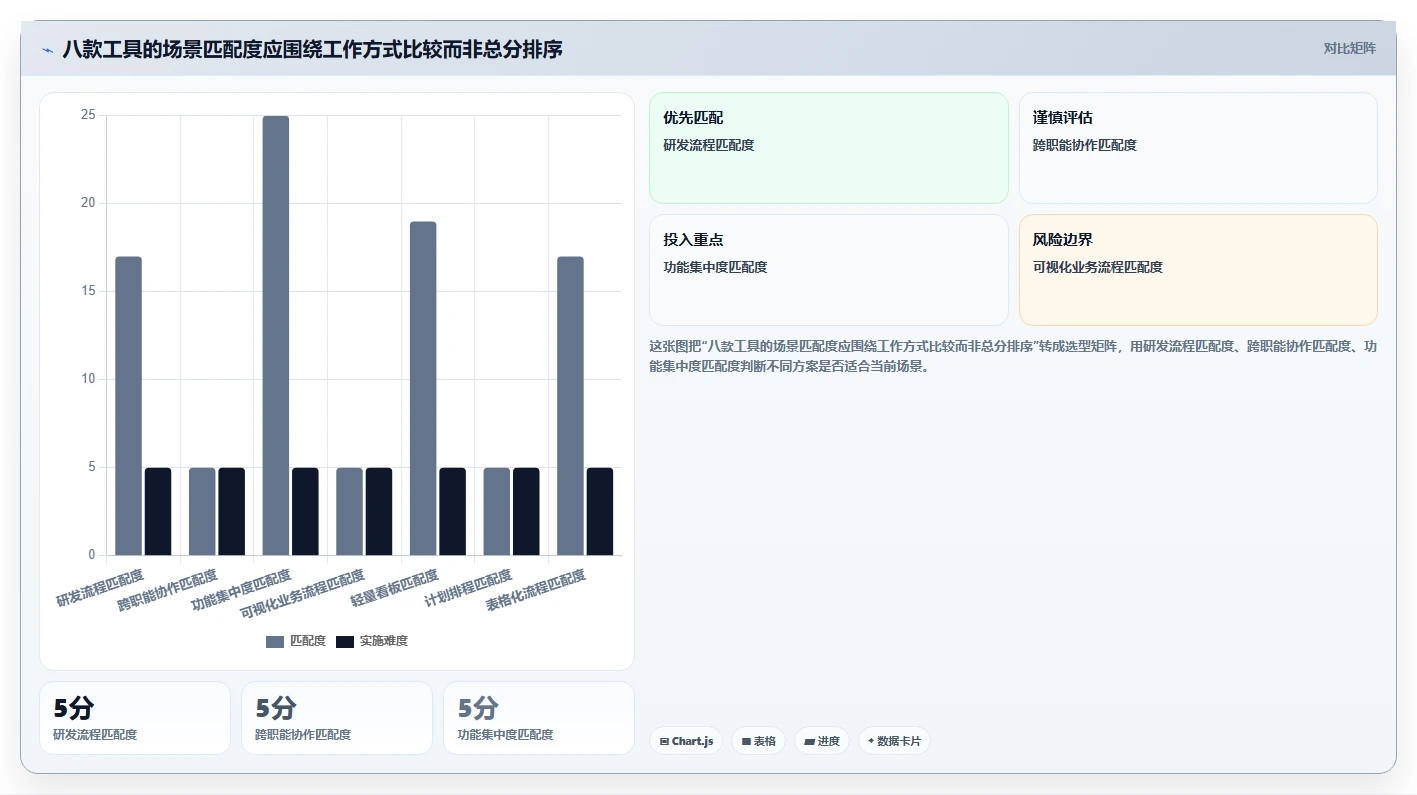The width and height of the screenshot is (1417, 795).
Task: Click the 表格化流程匹配度 匹配度 bar
Action: (570, 406)
